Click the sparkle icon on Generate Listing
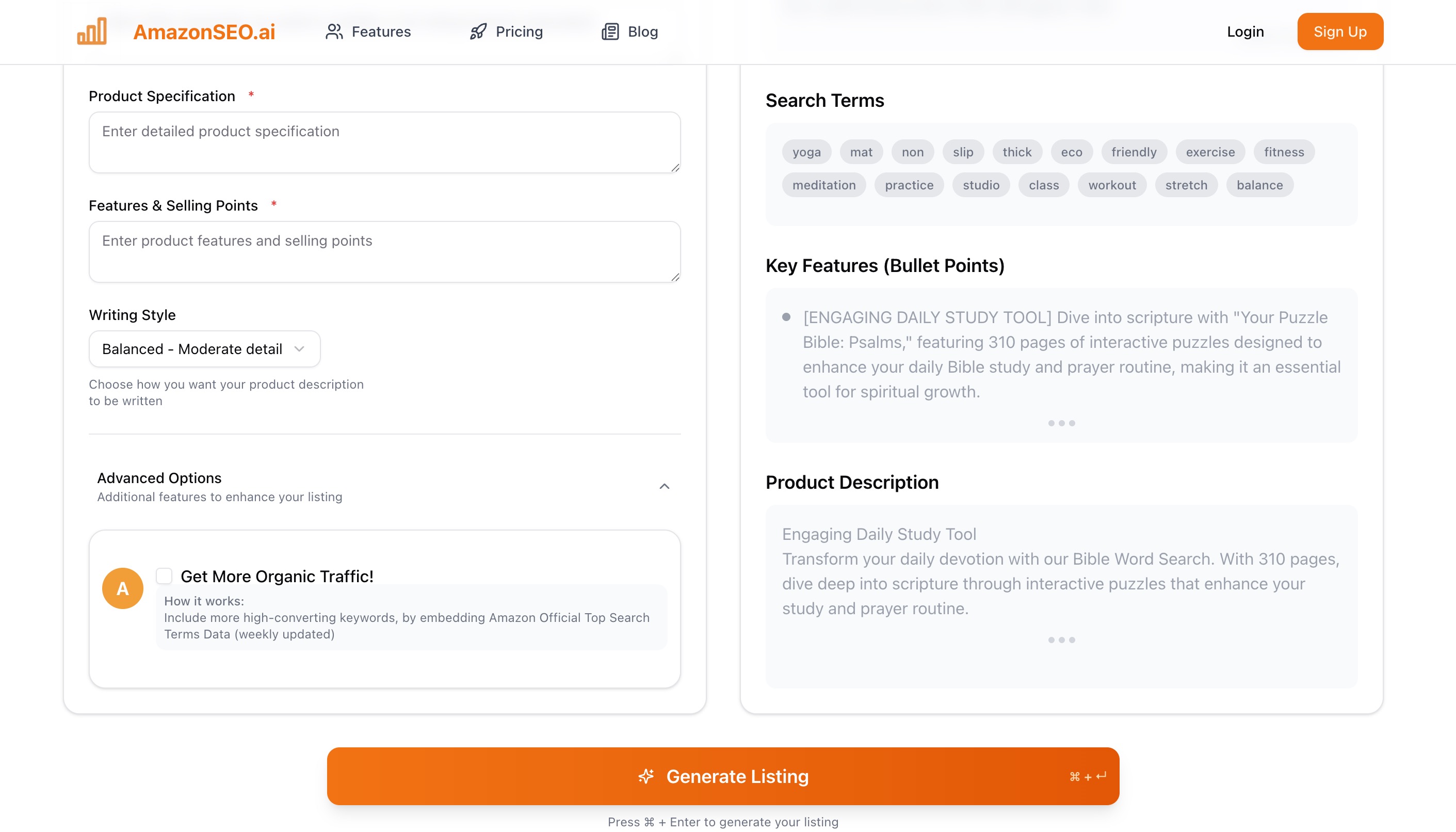1456x832 pixels. click(x=646, y=776)
